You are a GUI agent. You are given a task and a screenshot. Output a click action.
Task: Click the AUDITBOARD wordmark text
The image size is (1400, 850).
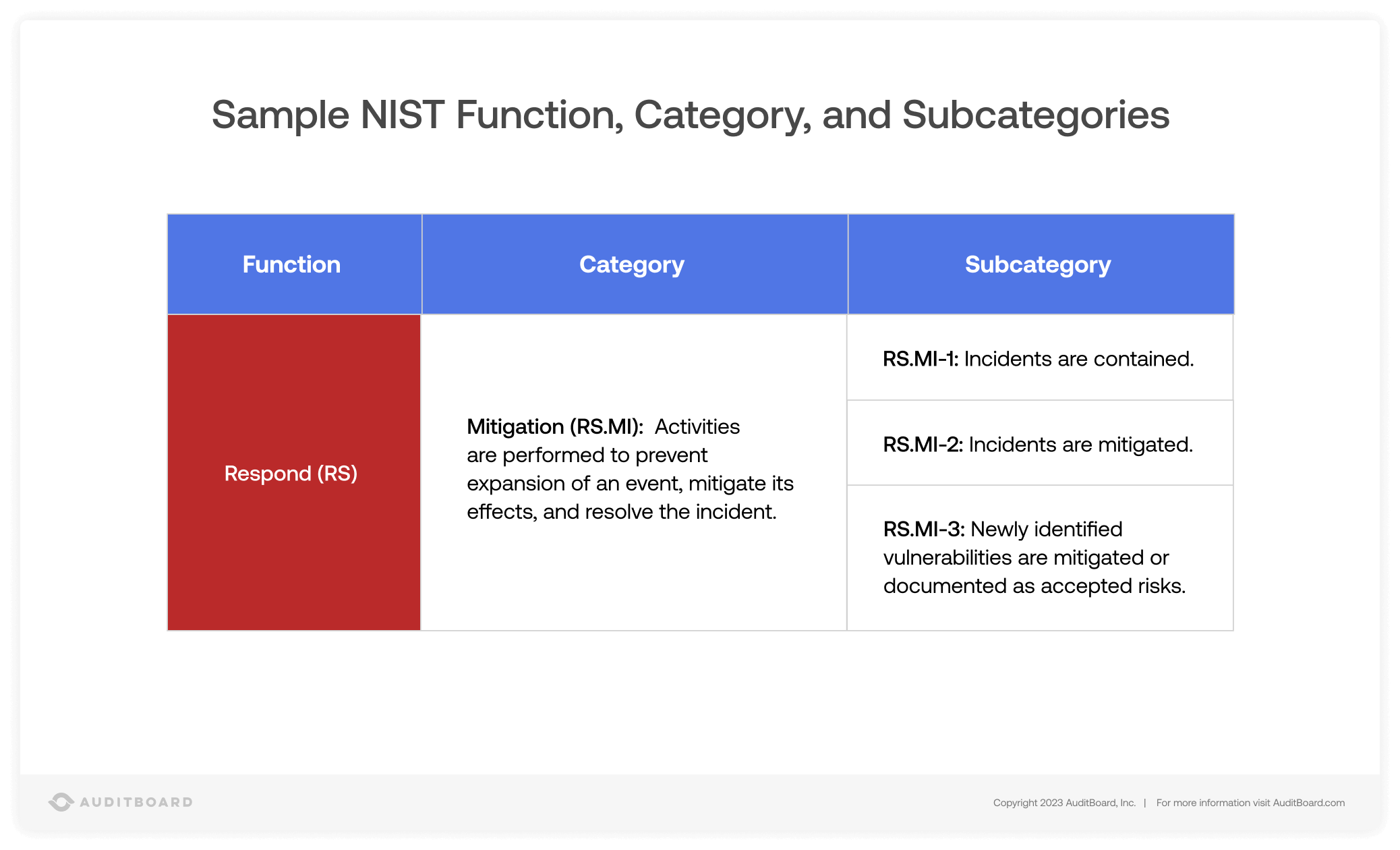[x=136, y=802]
